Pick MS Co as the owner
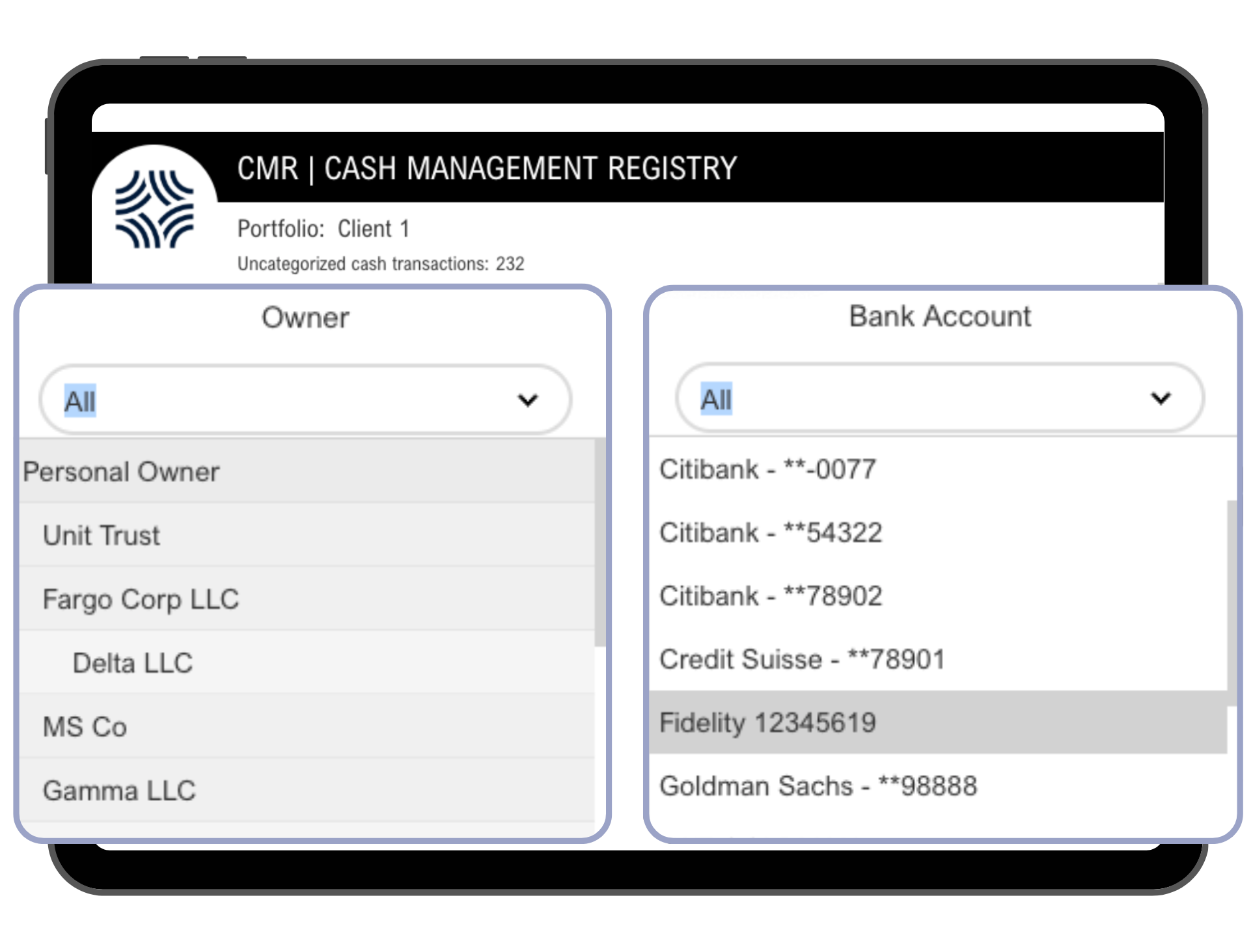Viewport: 1253px width, 952px height. (85, 727)
